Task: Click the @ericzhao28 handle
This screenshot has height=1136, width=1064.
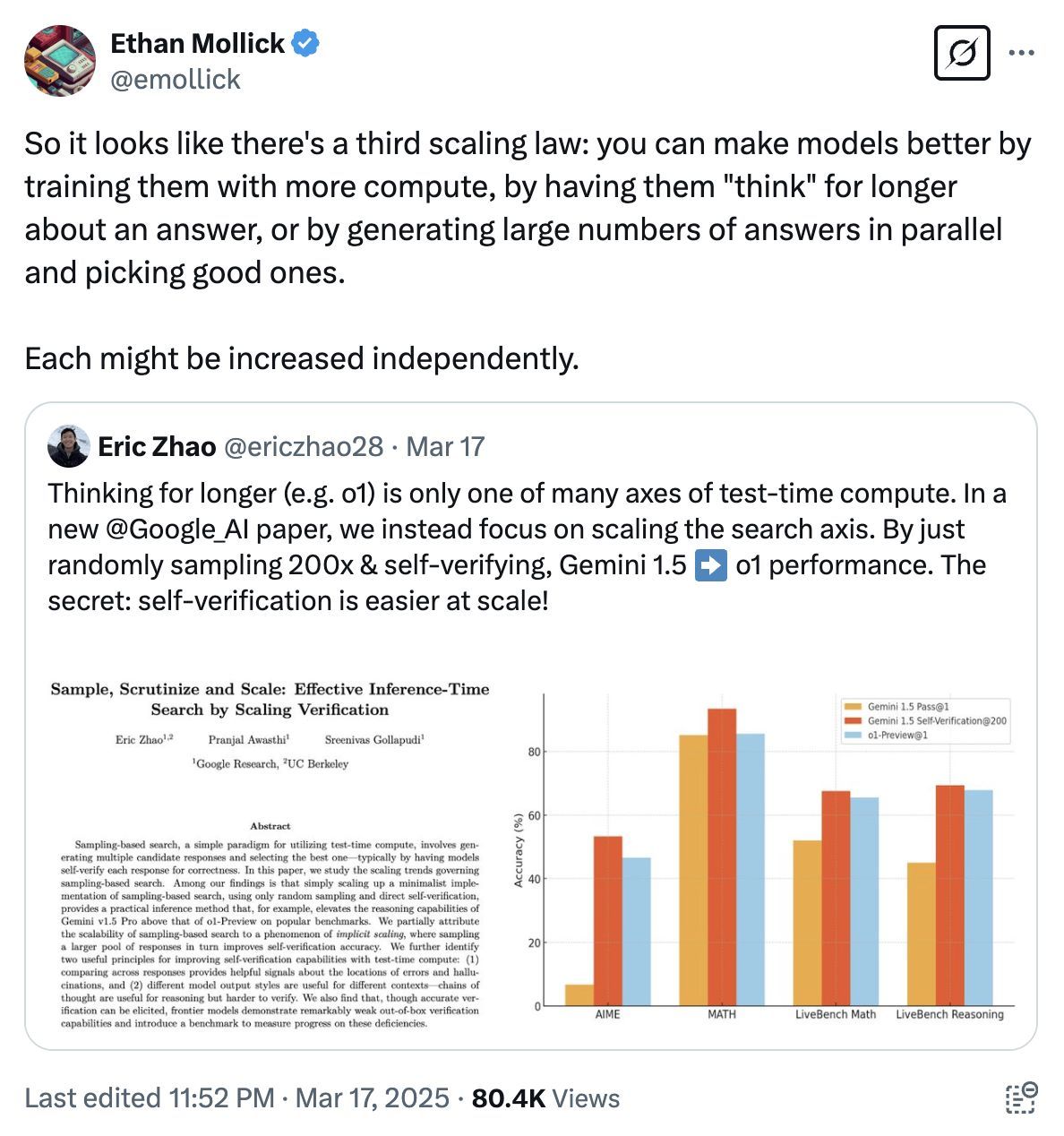Action: click(304, 446)
